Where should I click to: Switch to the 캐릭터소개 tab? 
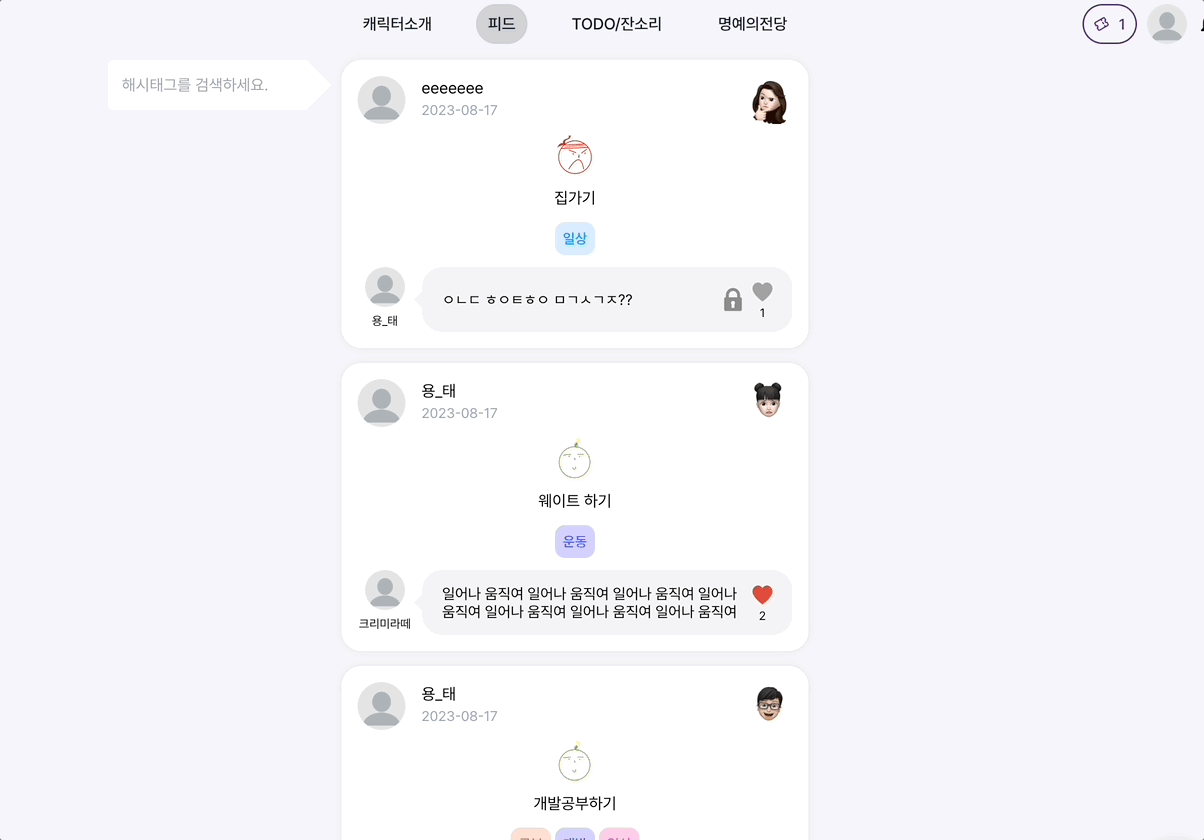pyautogui.click(x=397, y=24)
